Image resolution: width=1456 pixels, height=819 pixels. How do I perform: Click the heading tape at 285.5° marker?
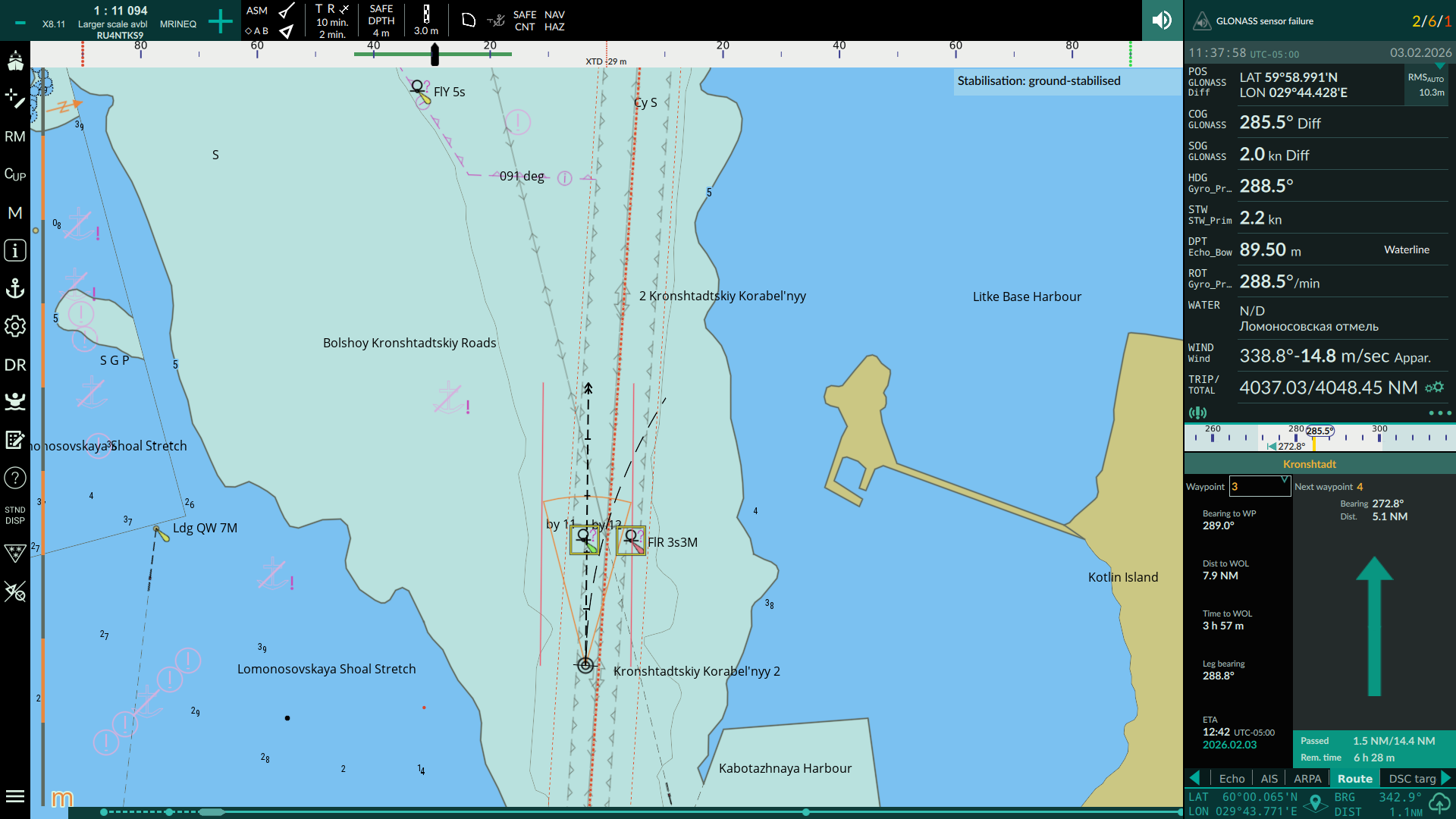coord(1319,431)
